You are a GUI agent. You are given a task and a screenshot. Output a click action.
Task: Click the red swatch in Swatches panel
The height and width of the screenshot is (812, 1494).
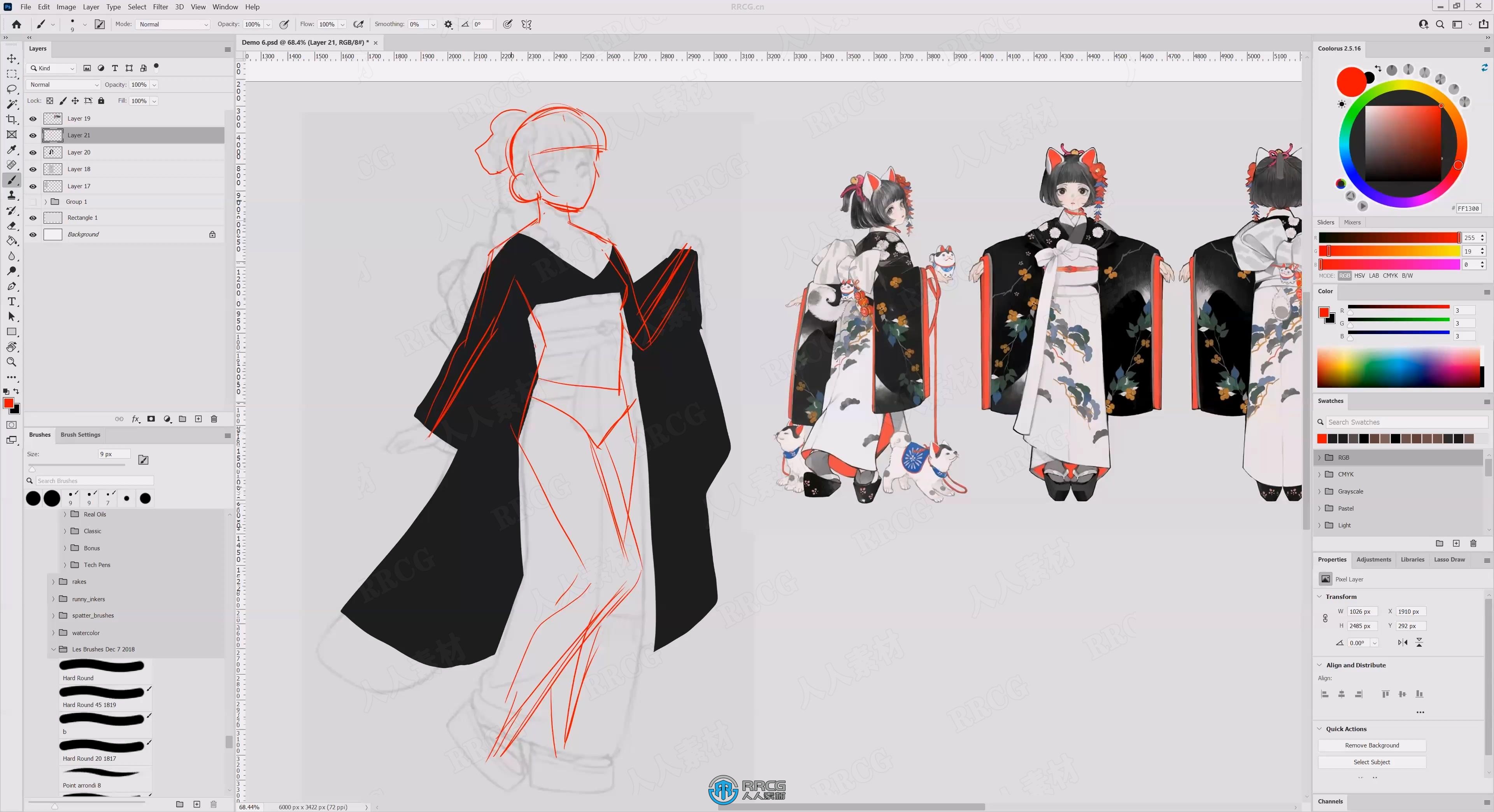click(1322, 439)
